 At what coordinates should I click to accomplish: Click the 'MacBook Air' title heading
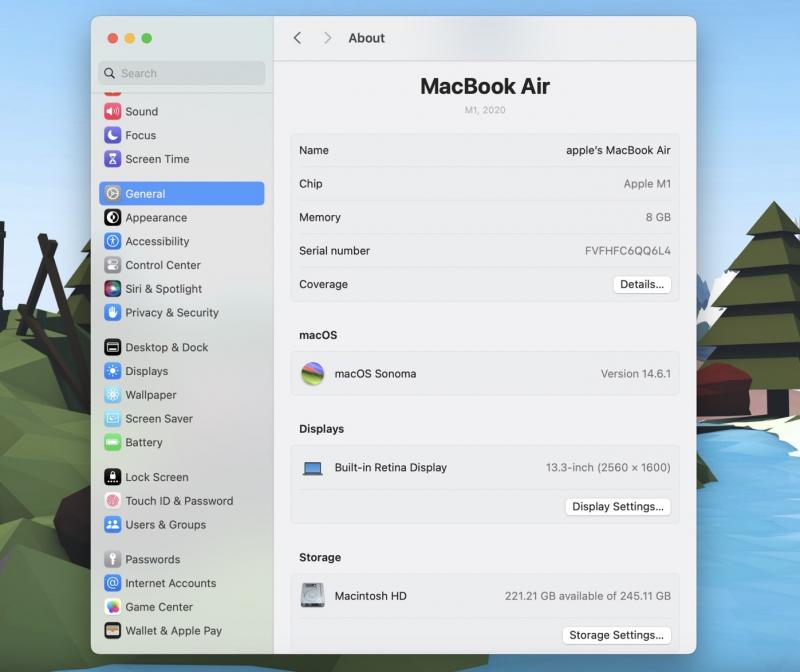tap(485, 86)
